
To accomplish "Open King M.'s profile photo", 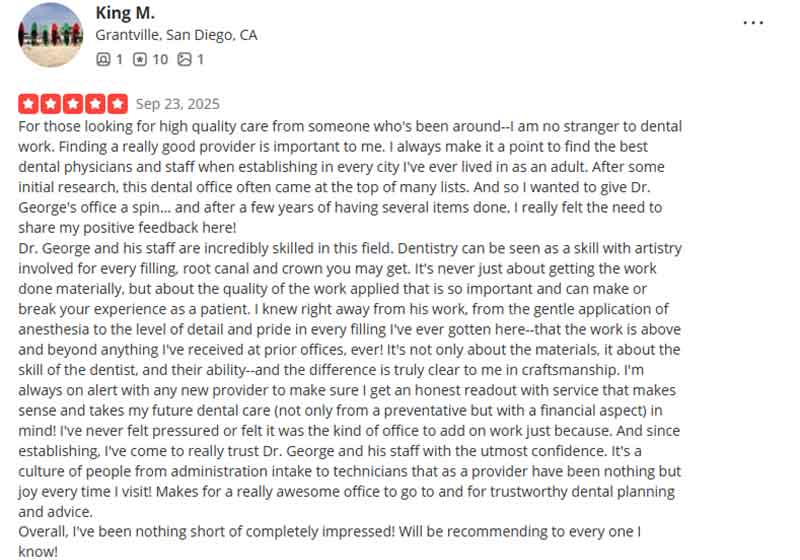I will pyautogui.click(x=50, y=35).
